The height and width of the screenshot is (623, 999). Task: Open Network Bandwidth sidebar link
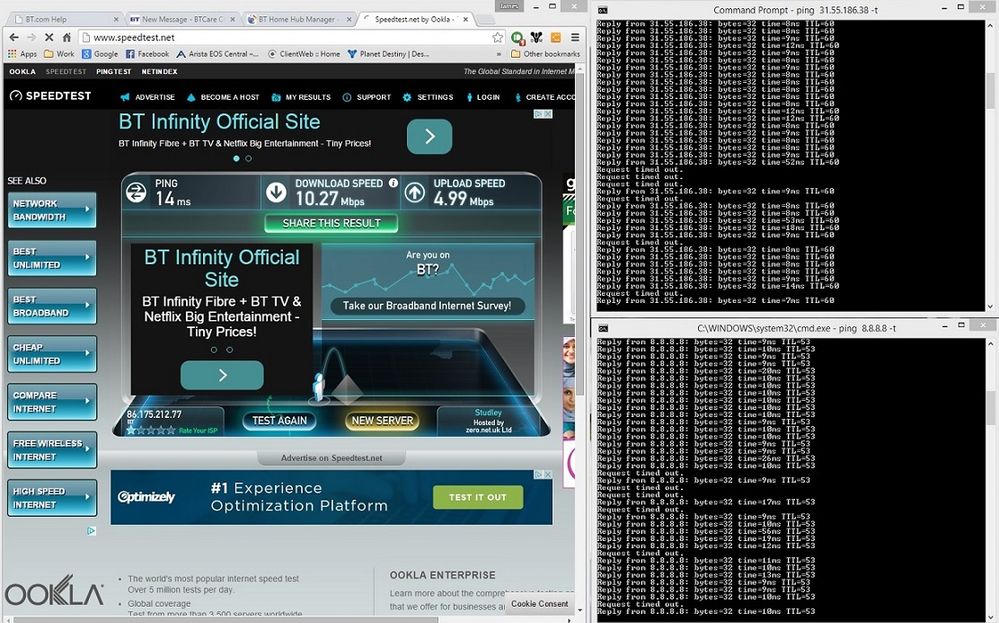coord(52,210)
